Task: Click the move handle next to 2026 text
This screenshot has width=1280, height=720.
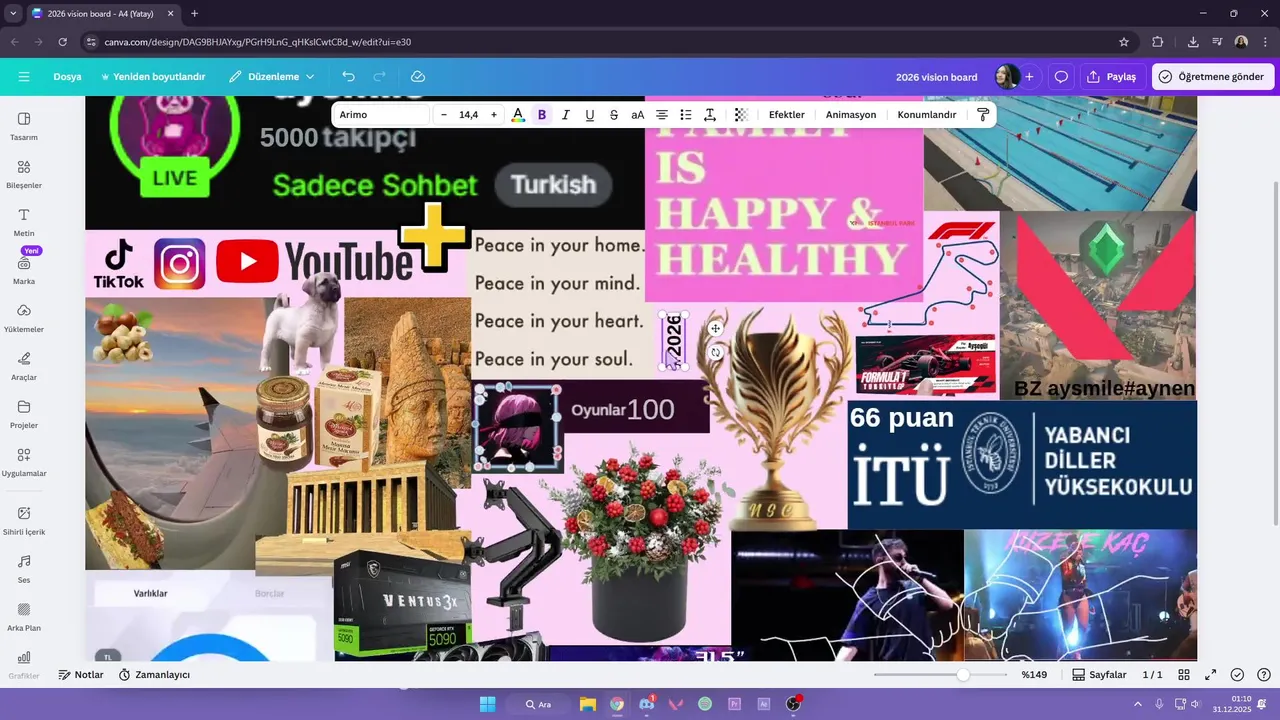Action: point(715,328)
